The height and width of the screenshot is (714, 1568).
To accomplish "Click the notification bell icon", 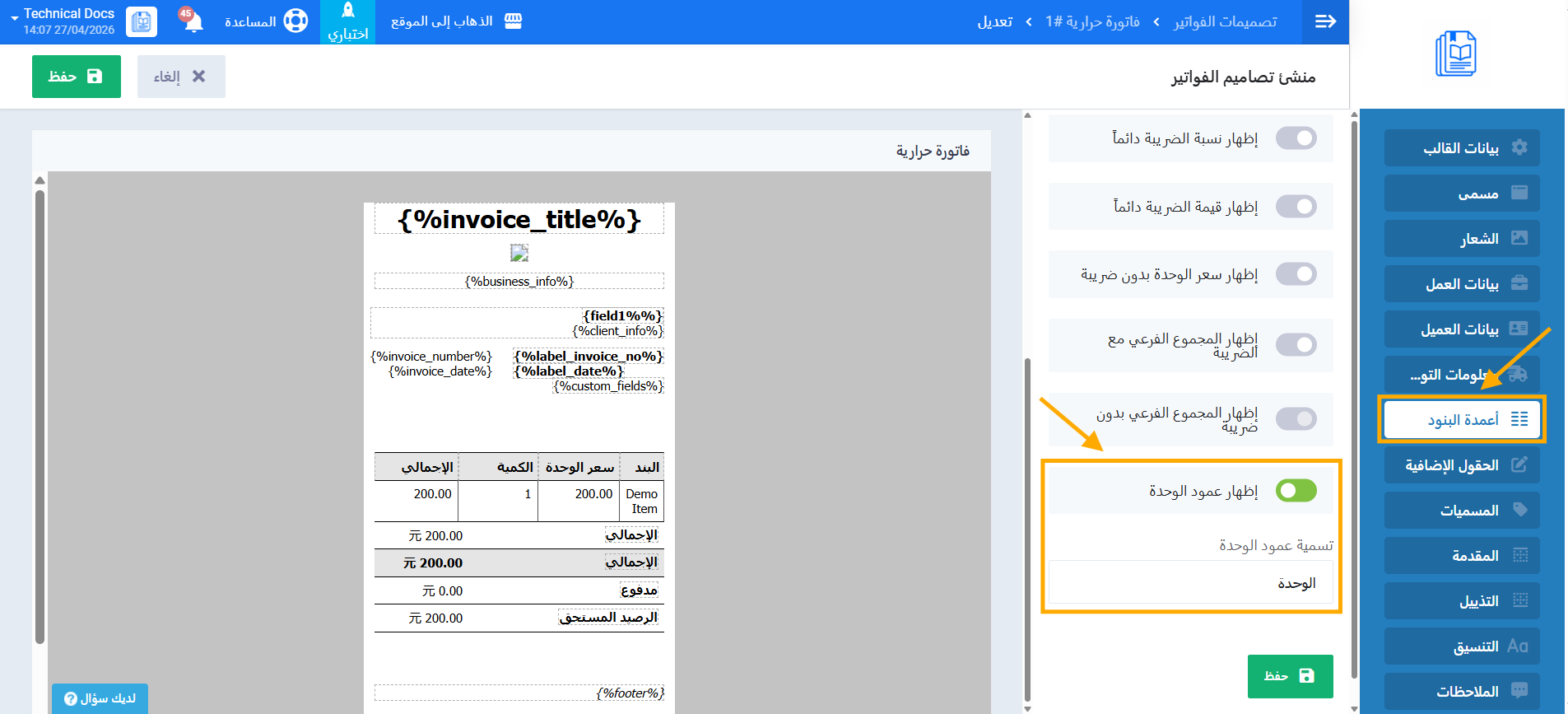I will 193,21.
